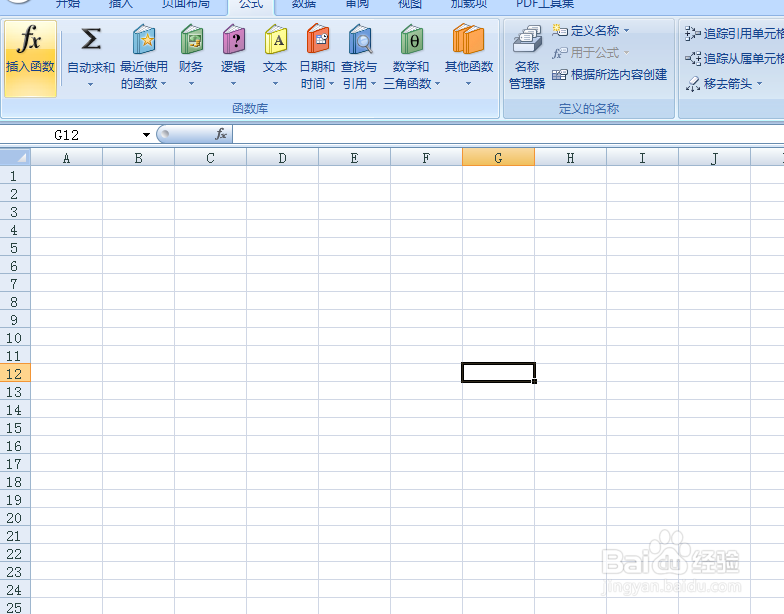Click the small fx button beside formula bar

point(220,134)
